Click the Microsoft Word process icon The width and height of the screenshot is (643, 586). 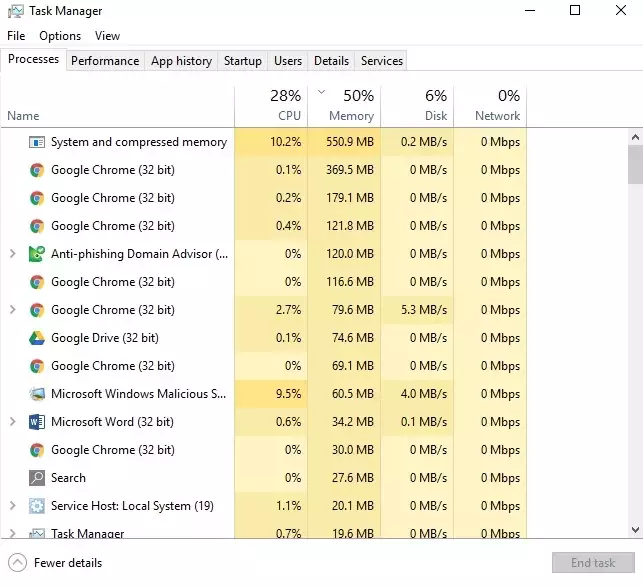(37, 422)
